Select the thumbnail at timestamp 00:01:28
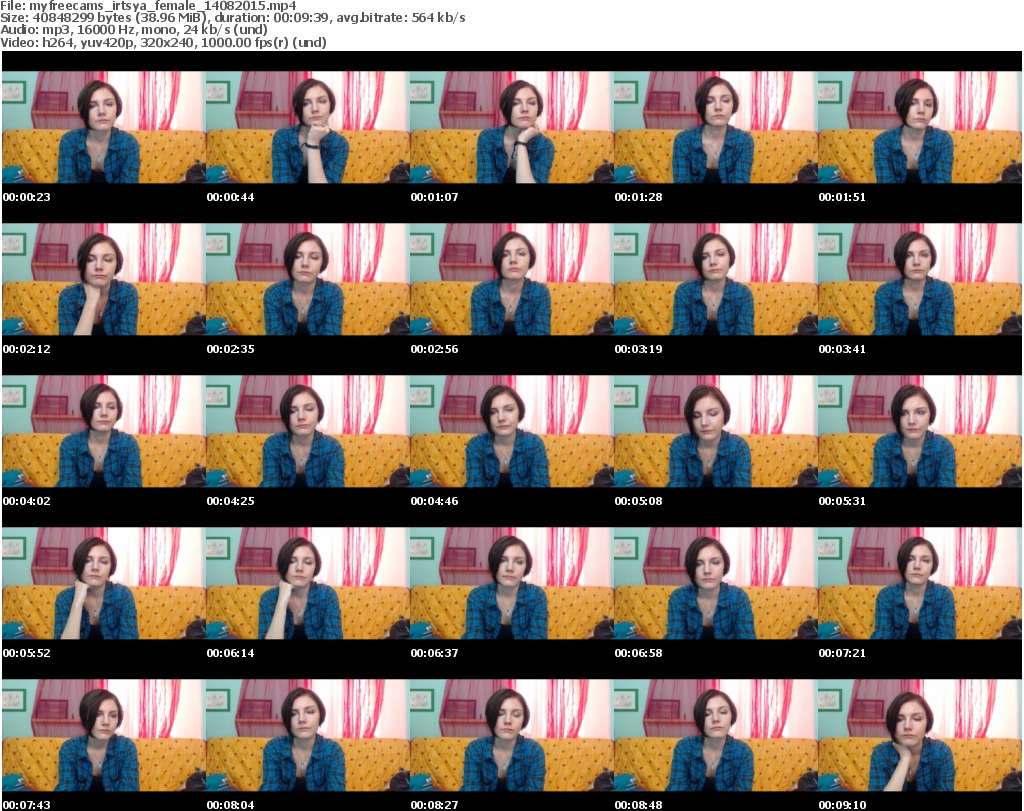The image size is (1024, 811). tap(716, 127)
